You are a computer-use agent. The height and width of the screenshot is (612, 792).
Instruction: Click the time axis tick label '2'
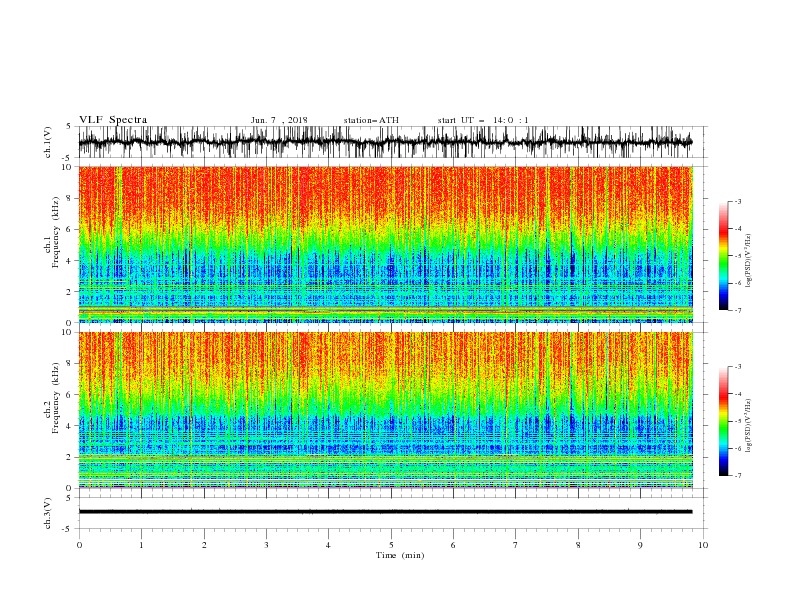(x=204, y=545)
